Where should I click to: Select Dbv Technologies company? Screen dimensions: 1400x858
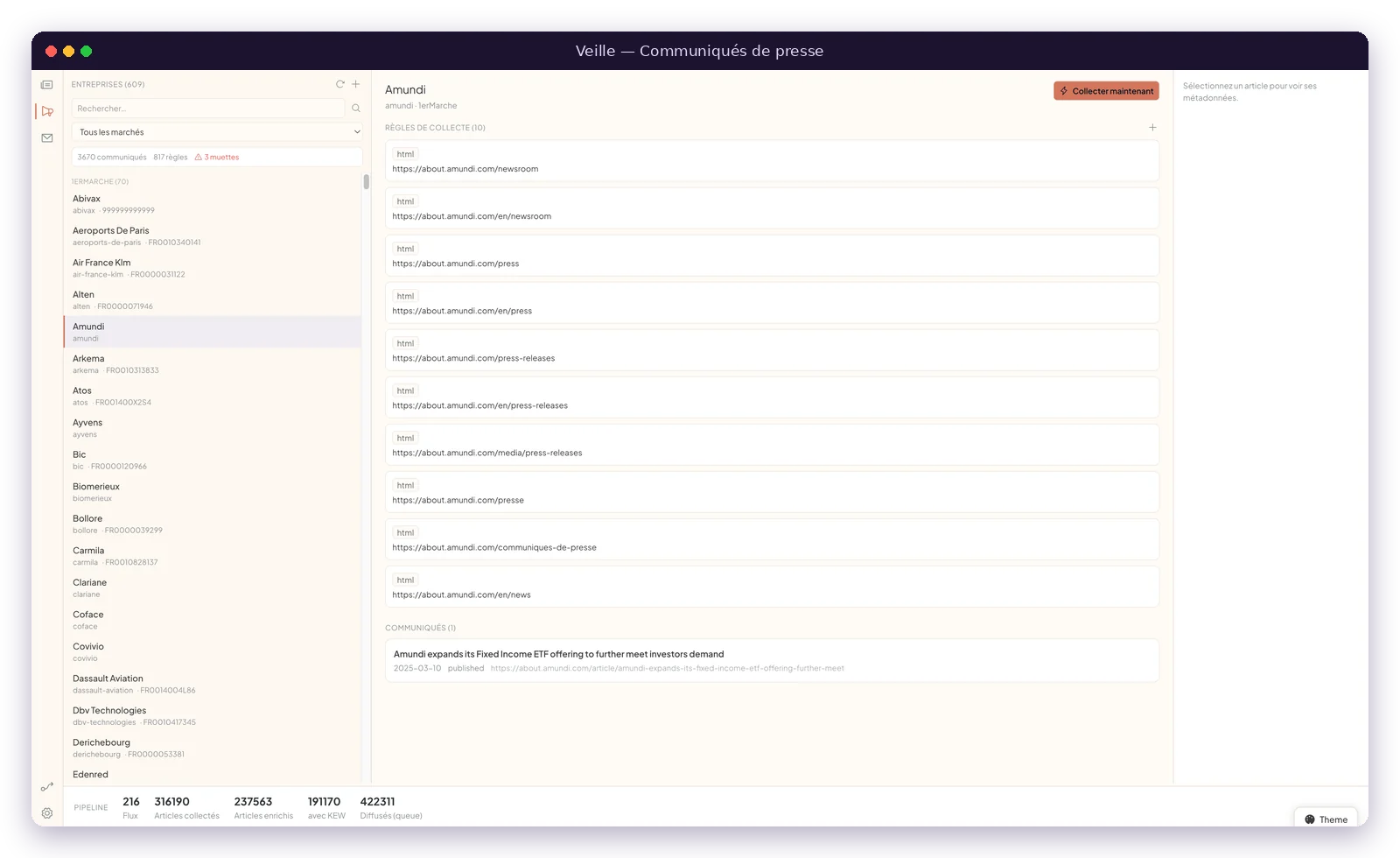click(x=213, y=716)
